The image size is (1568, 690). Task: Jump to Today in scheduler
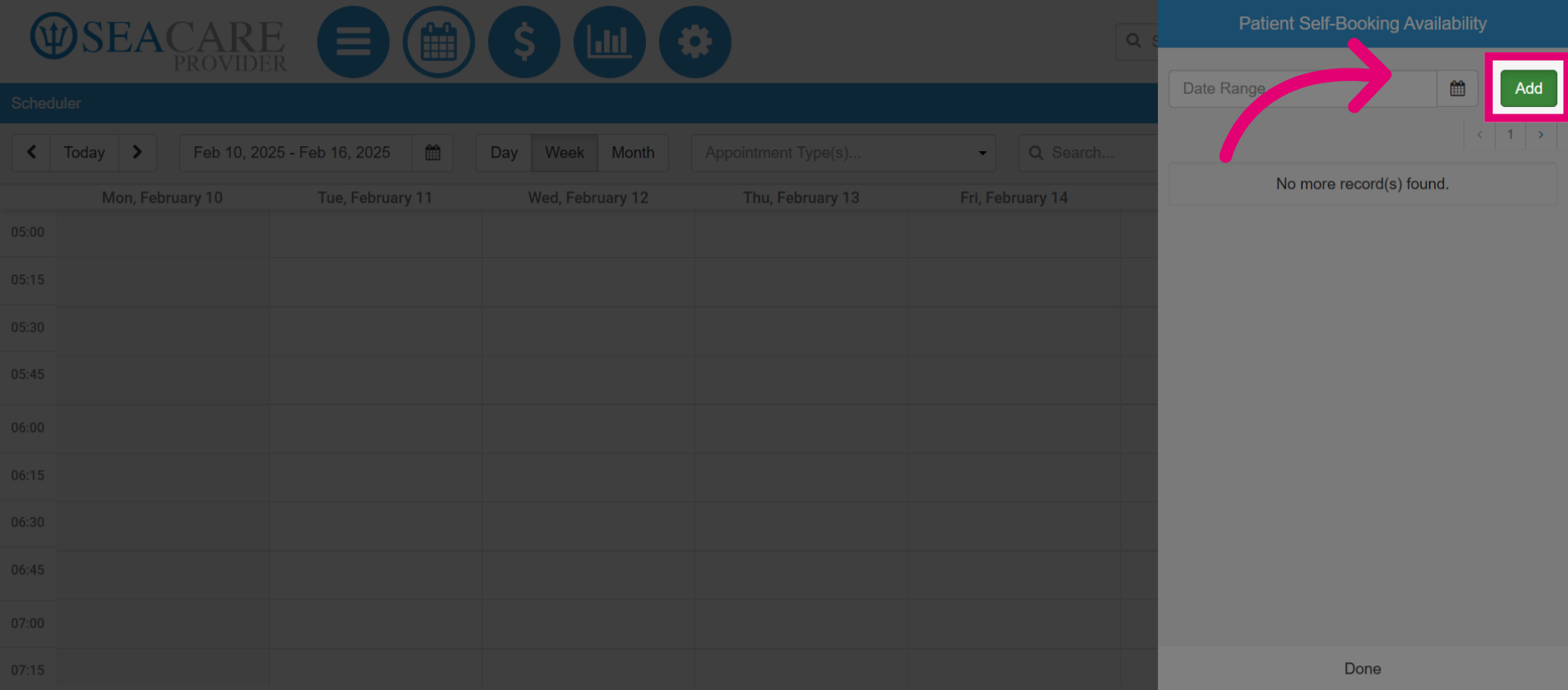[x=84, y=153]
